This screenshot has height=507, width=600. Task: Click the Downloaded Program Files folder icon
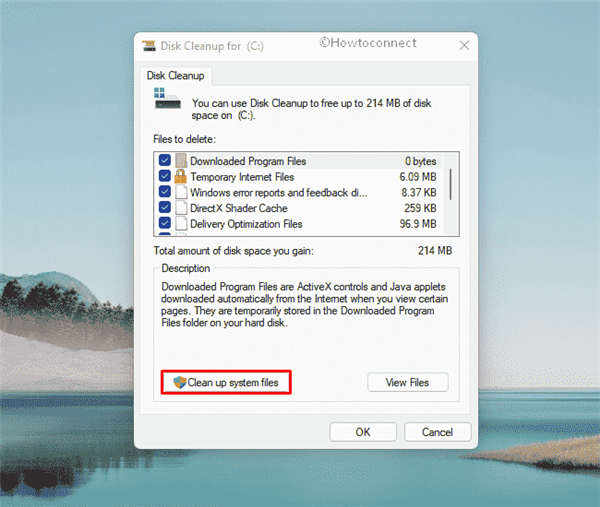181,161
